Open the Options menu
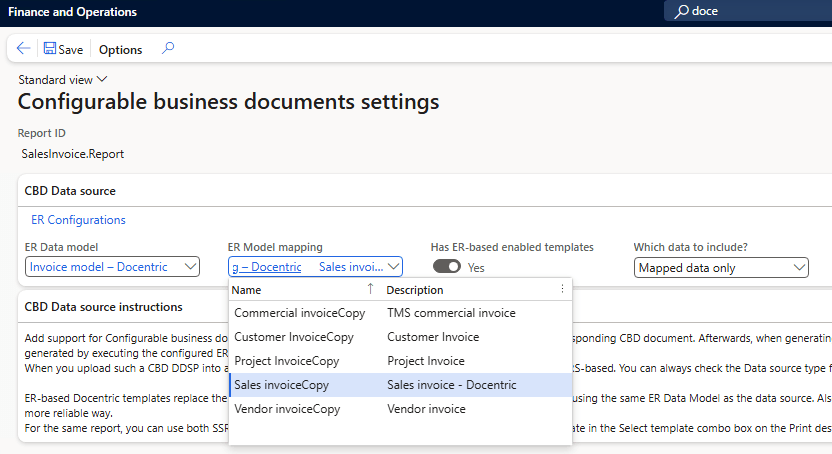 (x=120, y=50)
